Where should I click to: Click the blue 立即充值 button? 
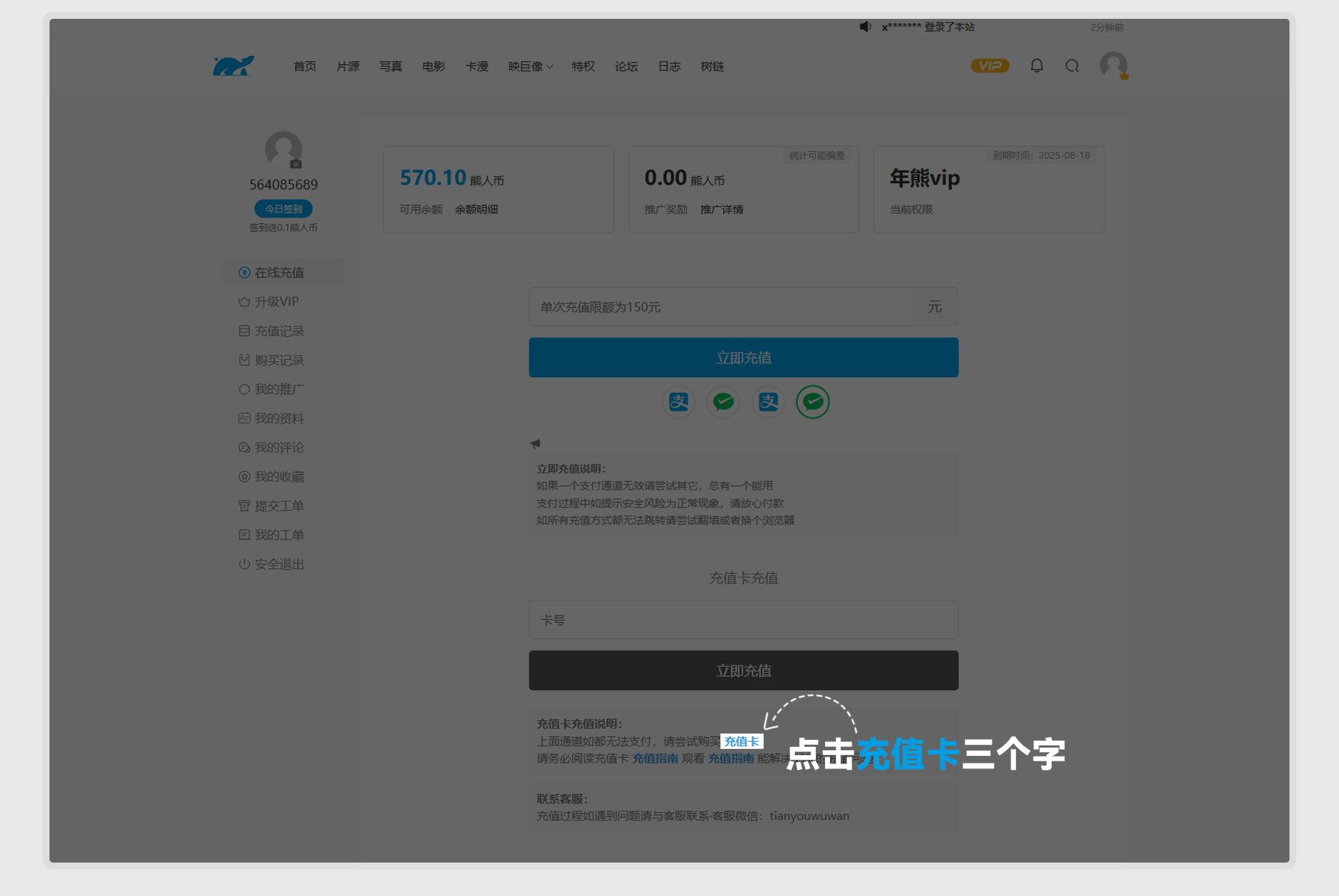pyautogui.click(x=743, y=358)
